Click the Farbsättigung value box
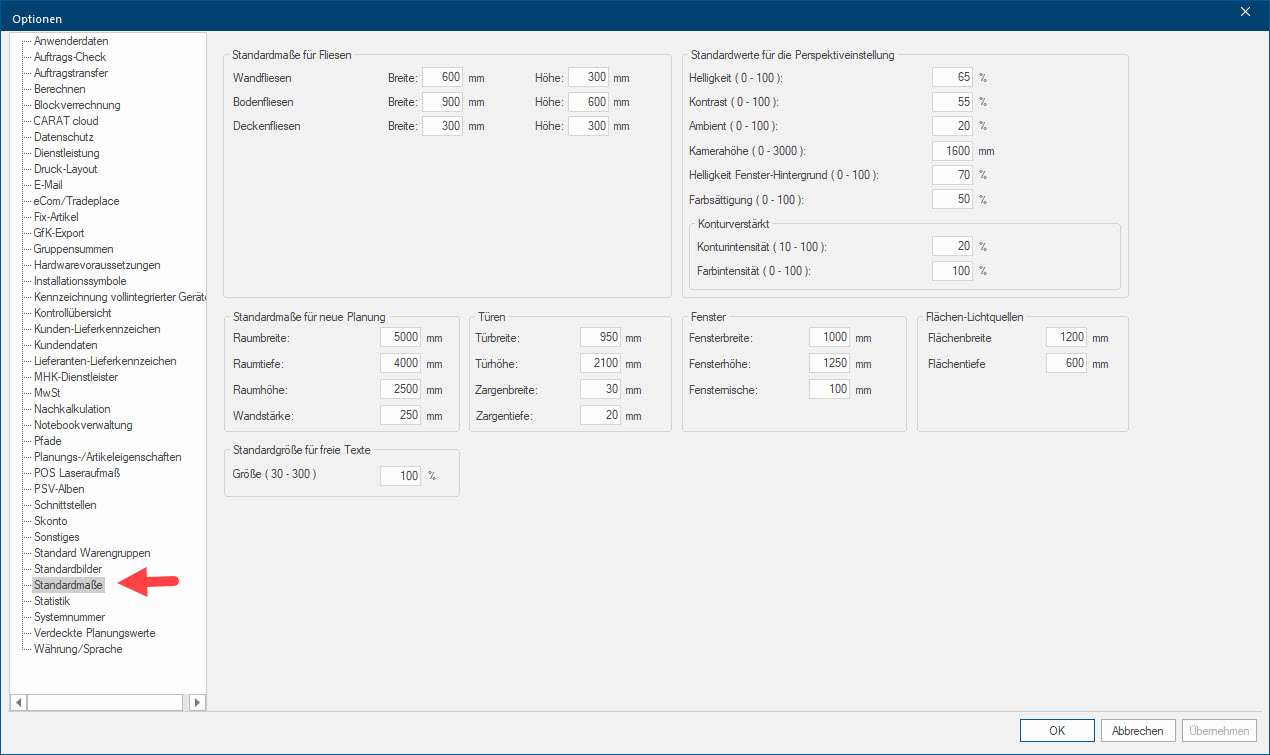The width and height of the screenshot is (1270, 755). [952, 199]
